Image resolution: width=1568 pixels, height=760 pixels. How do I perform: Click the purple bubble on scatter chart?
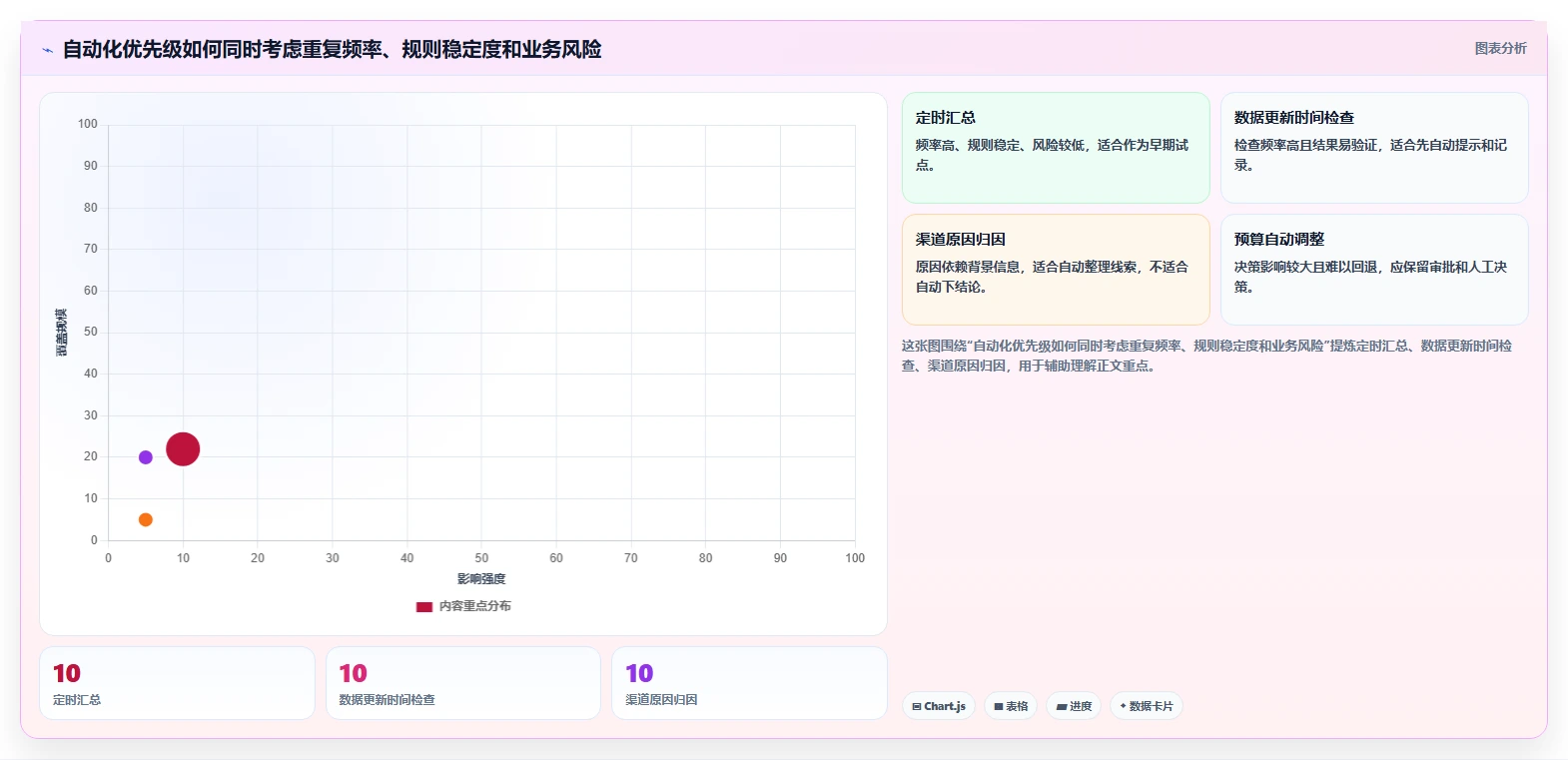(x=146, y=457)
